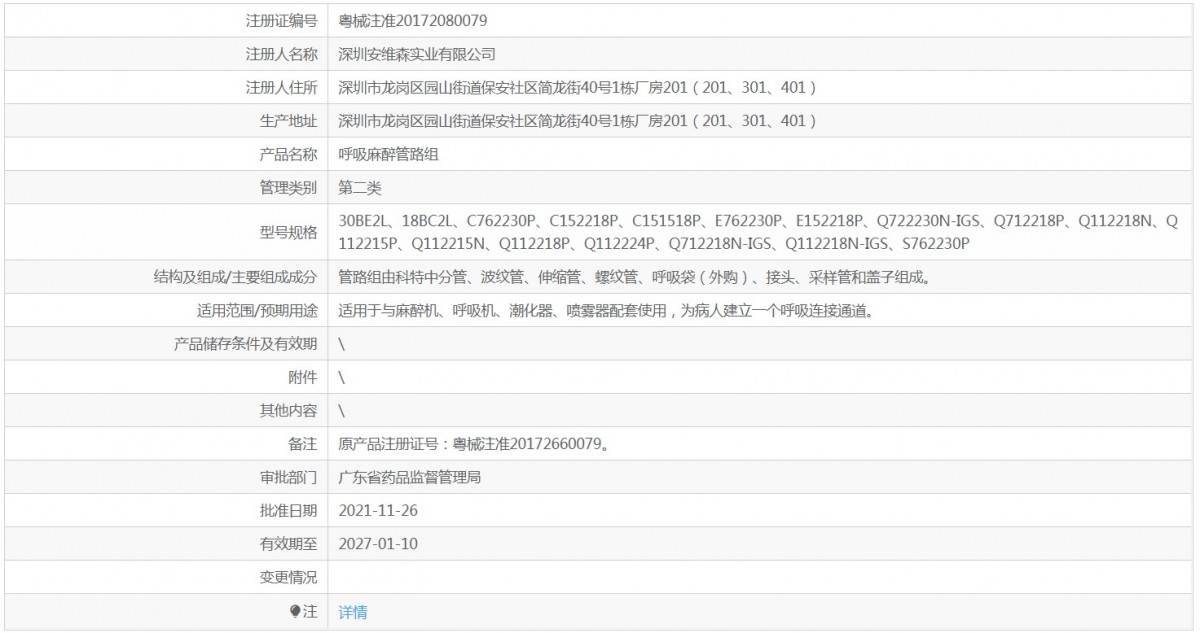
Task: Click the 其他内容 label
Action: click(x=289, y=410)
